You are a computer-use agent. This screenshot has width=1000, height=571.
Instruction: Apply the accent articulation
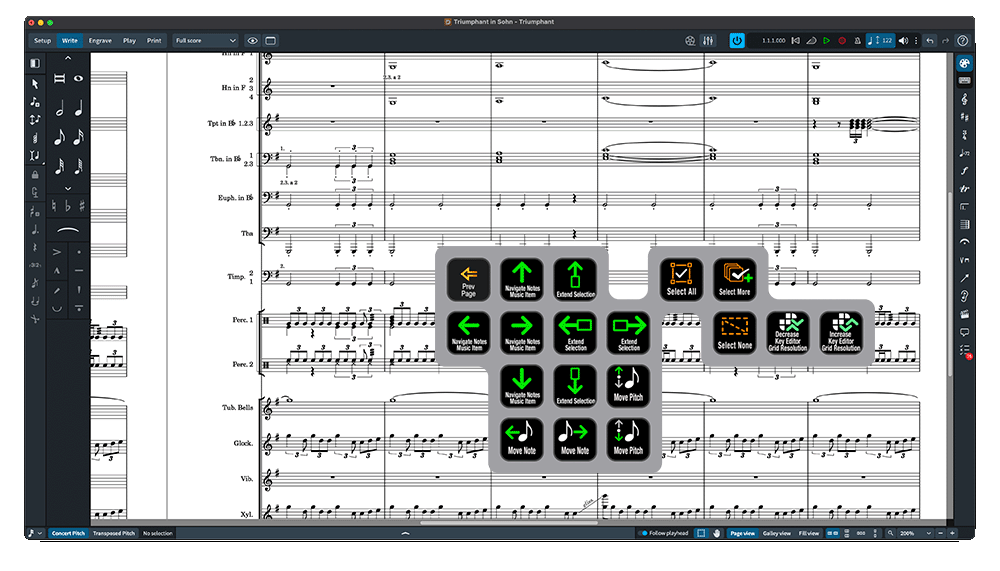click(57, 253)
